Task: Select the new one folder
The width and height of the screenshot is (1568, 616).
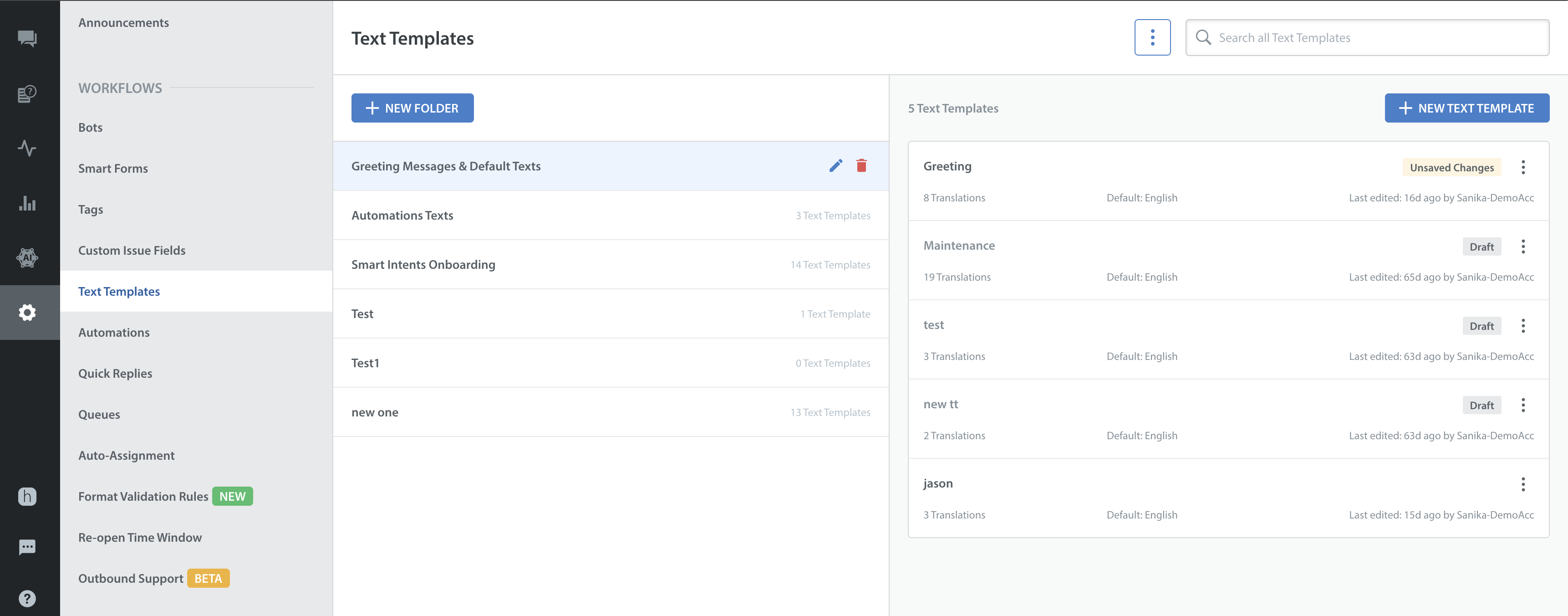Action: (x=611, y=412)
